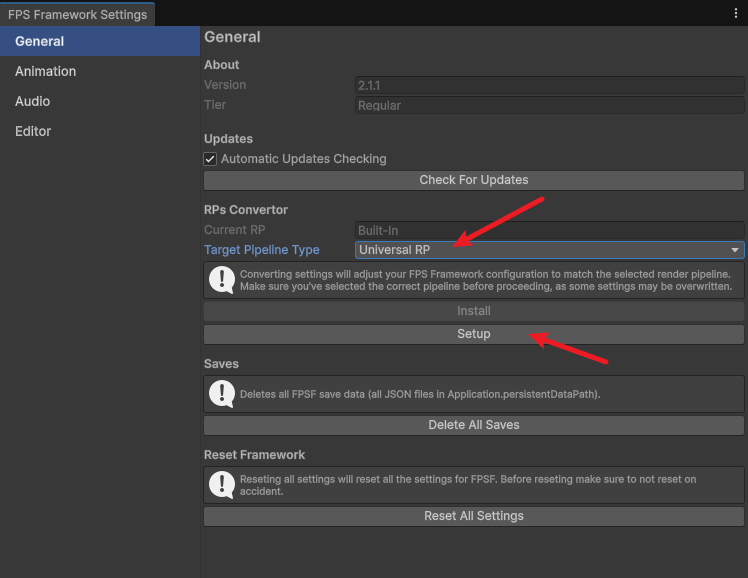Click the Version label
The image size is (748, 578).
tap(225, 85)
